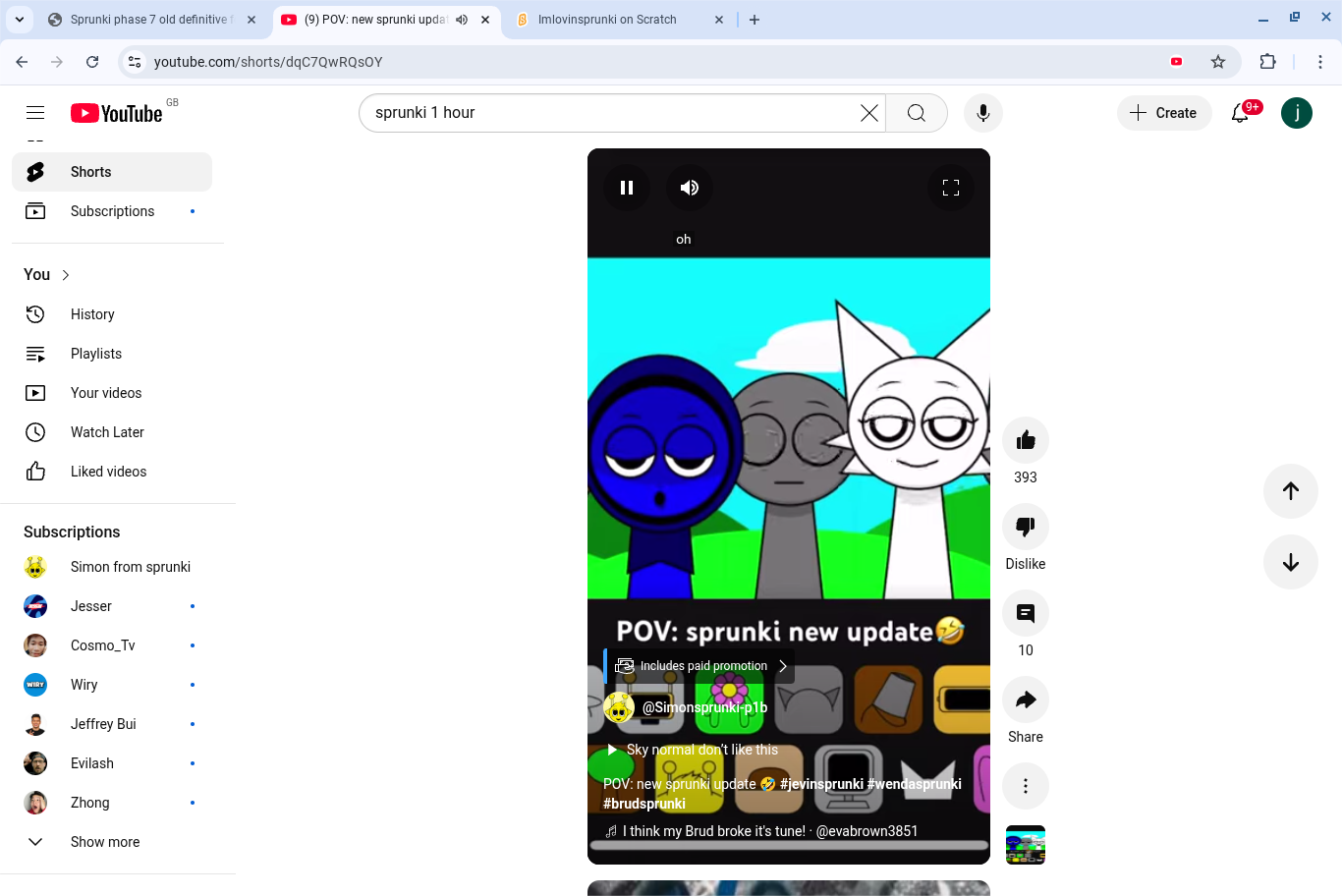Click the magnifier search button
The width and height of the screenshot is (1342, 896).
917,113
